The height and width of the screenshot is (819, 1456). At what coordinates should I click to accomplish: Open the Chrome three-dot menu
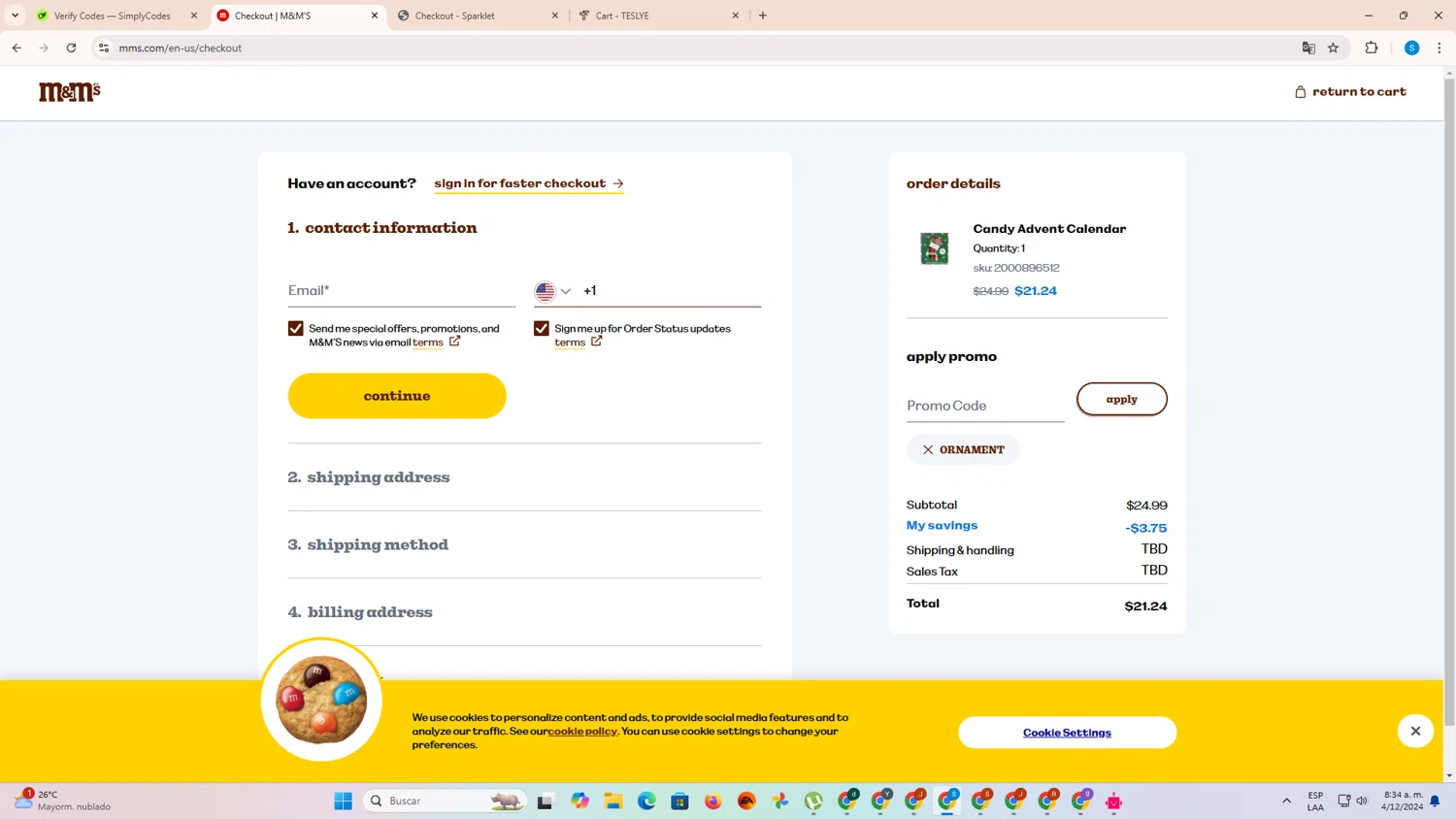(1439, 48)
